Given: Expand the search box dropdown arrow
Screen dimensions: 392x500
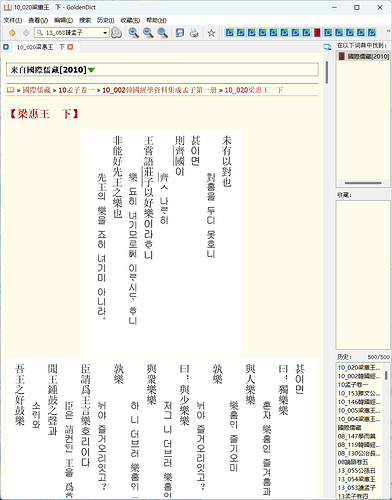Looking at the screenshot, I should click(105, 33).
